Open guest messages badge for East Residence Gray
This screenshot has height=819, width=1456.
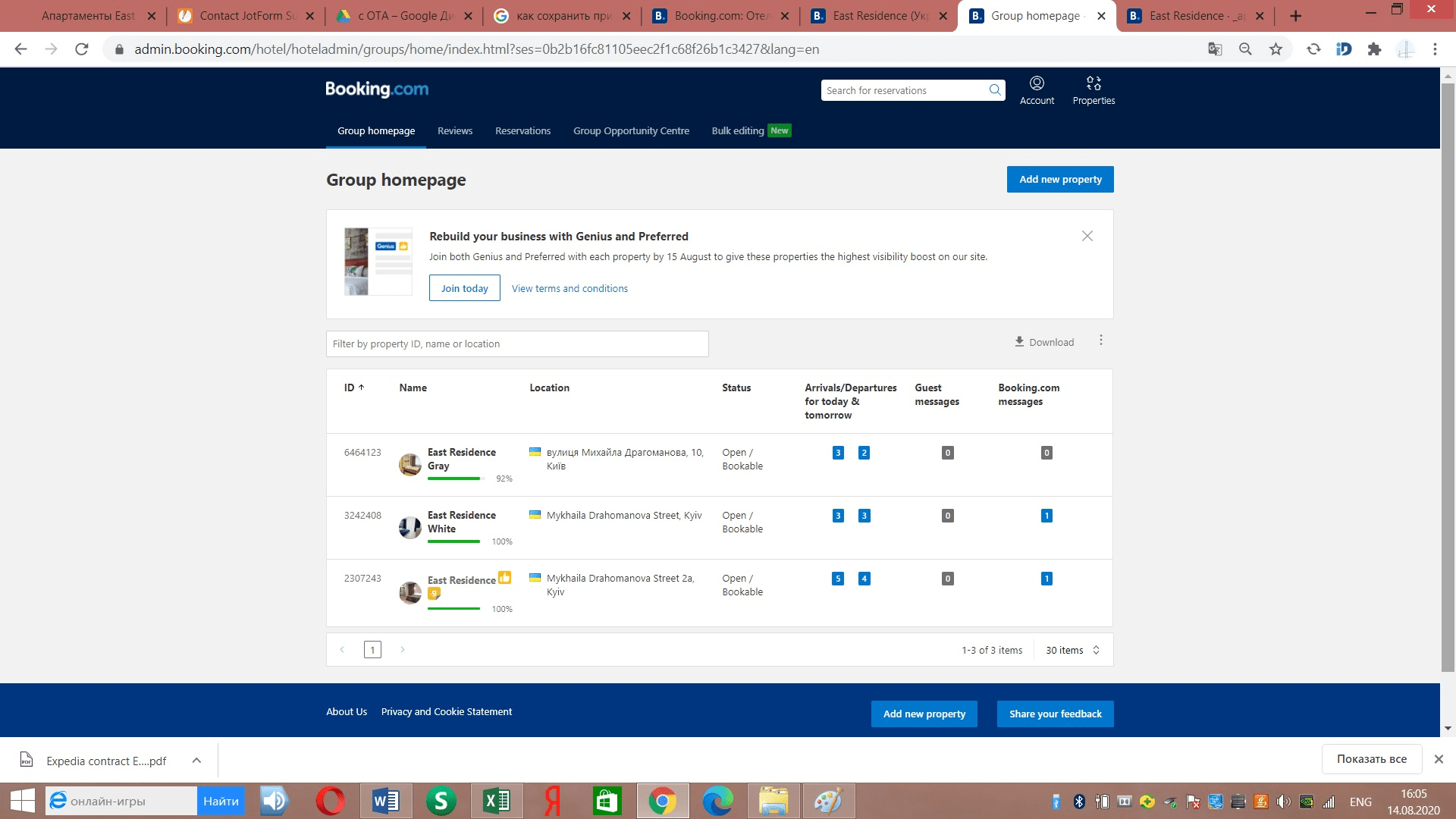coord(947,453)
